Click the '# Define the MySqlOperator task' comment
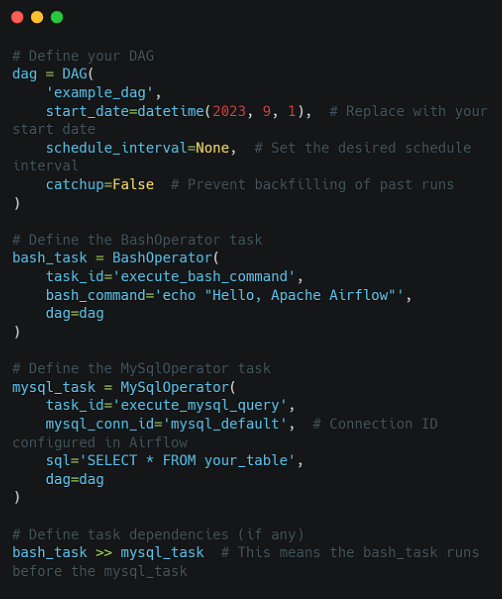The height and width of the screenshot is (599, 502). tap(141, 369)
